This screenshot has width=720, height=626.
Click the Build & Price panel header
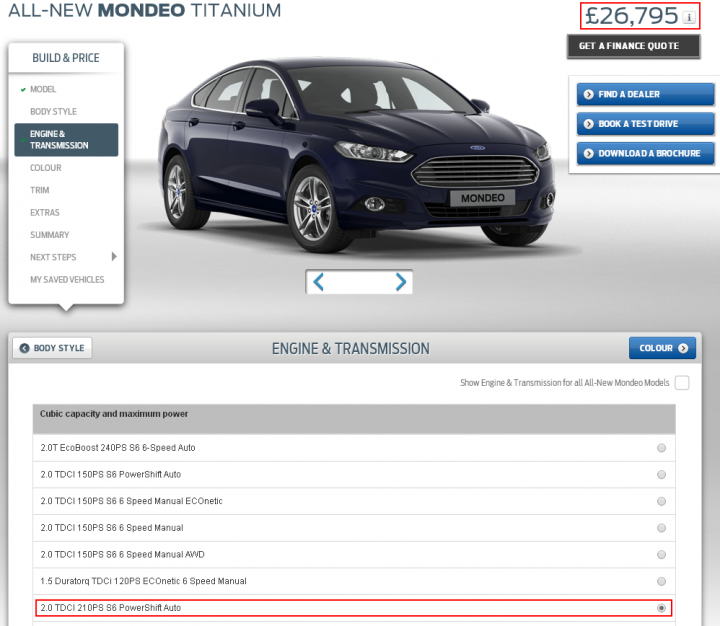(x=66, y=58)
